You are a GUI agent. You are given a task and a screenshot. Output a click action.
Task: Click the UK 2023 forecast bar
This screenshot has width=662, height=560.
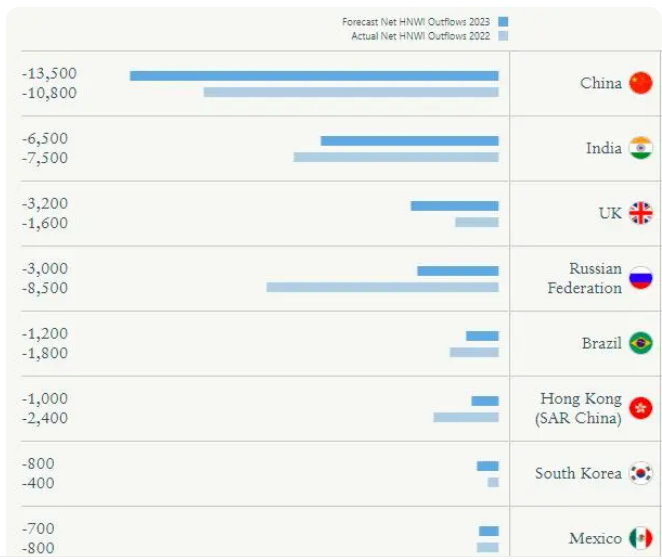pyautogui.click(x=454, y=205)
